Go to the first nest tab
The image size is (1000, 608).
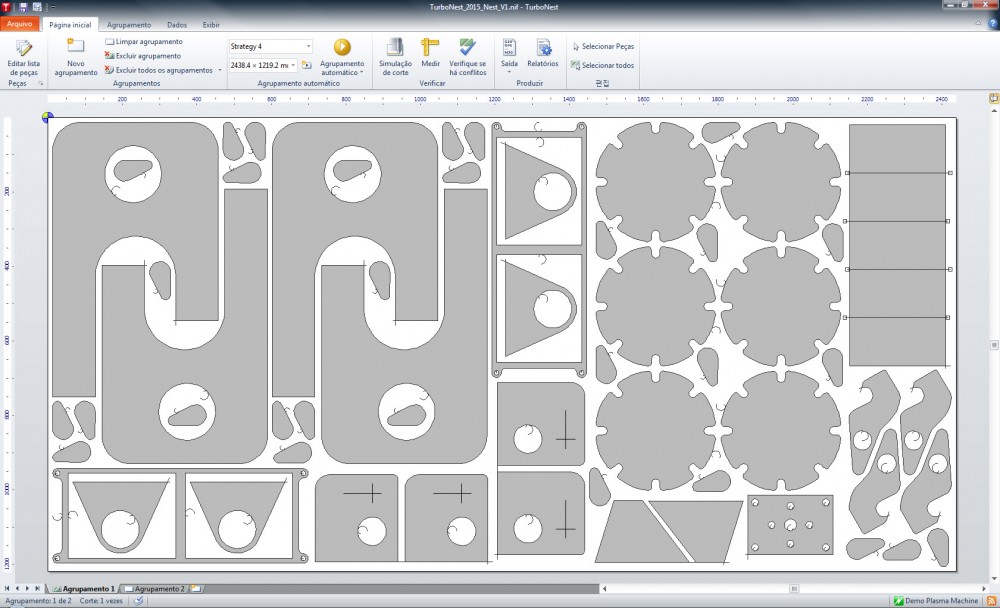pos(7,588)
